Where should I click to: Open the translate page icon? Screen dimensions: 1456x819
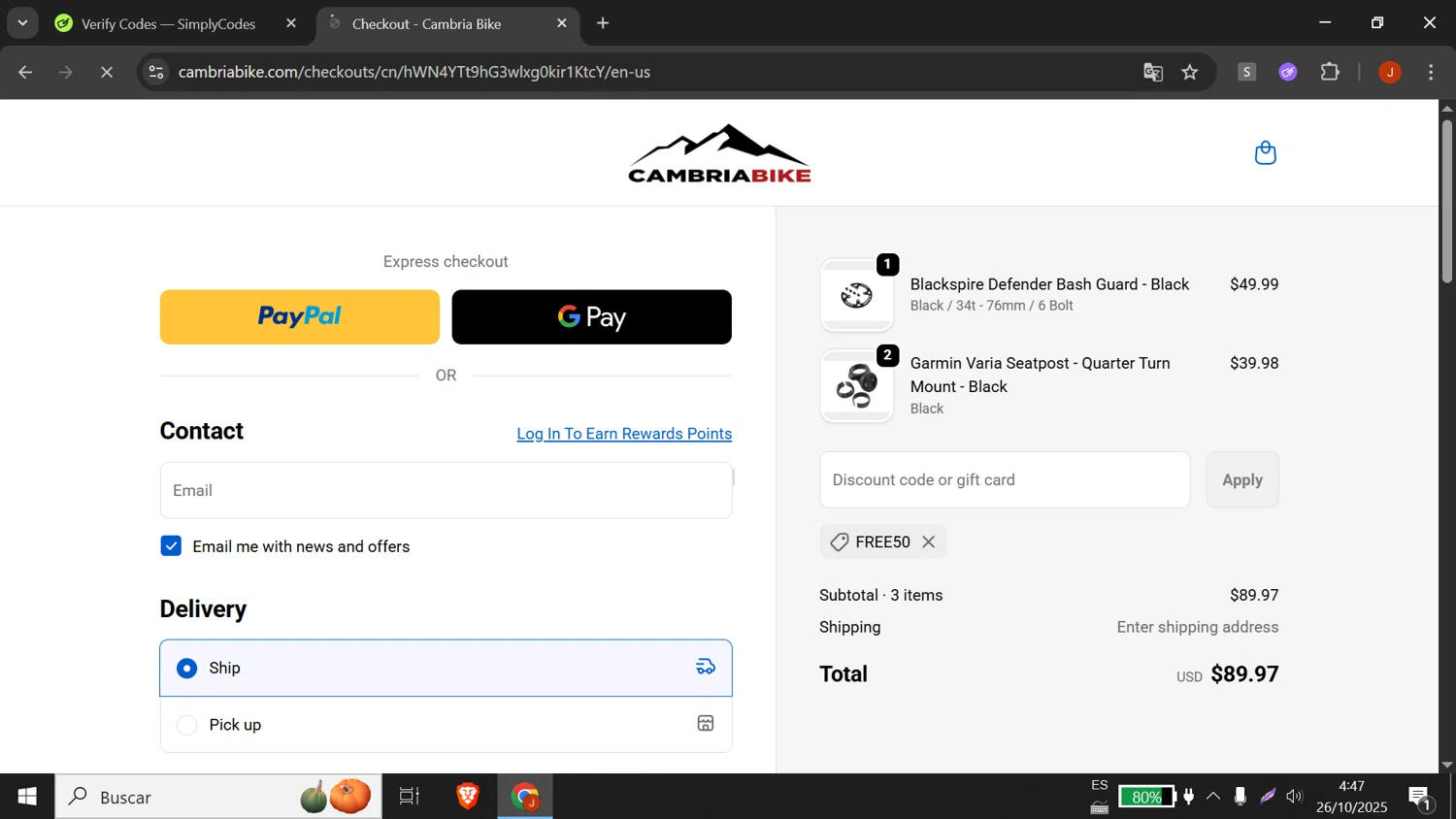tap(1153, 72)
